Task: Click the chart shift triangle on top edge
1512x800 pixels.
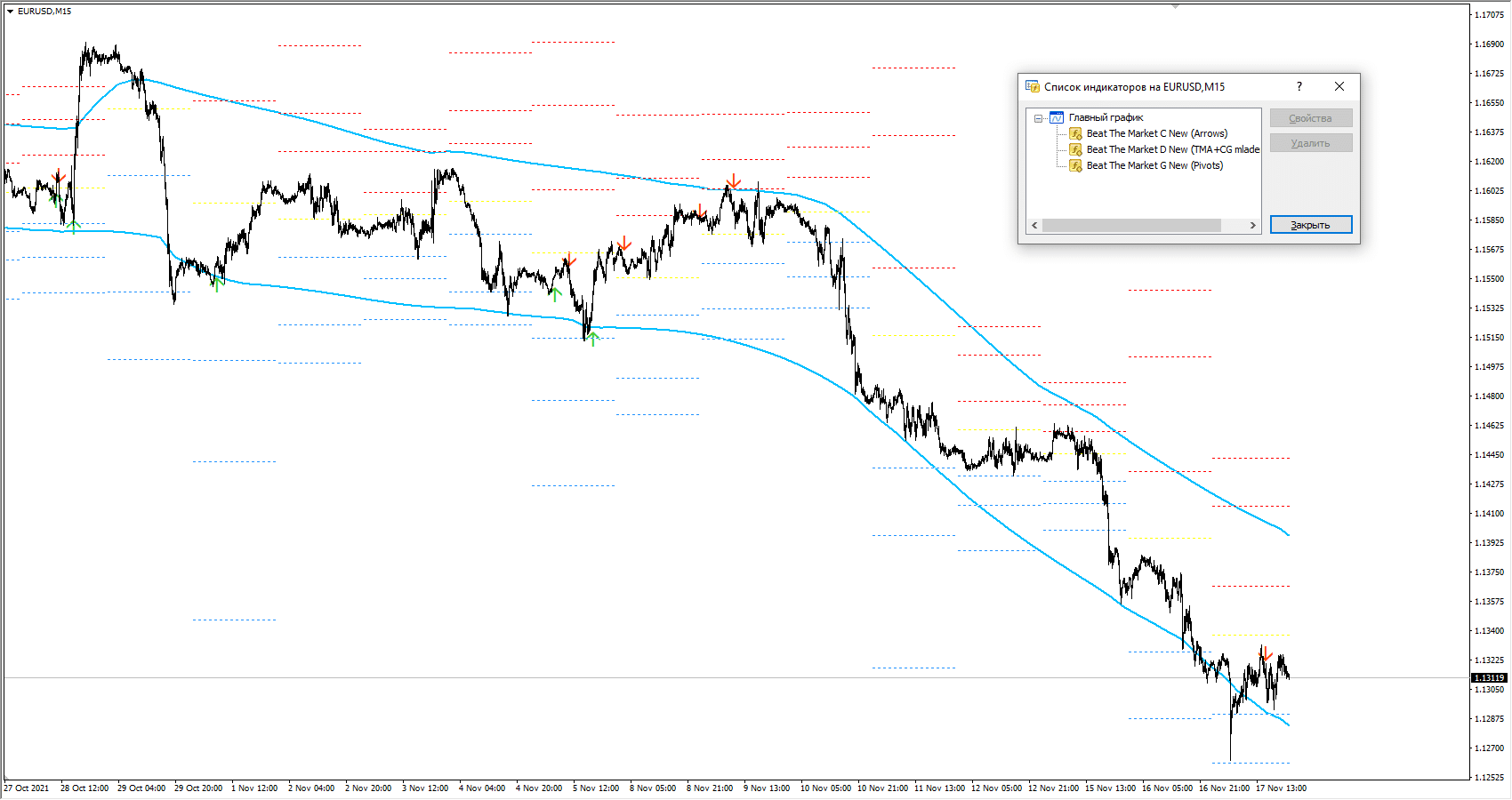Action: click(1175, 6)
